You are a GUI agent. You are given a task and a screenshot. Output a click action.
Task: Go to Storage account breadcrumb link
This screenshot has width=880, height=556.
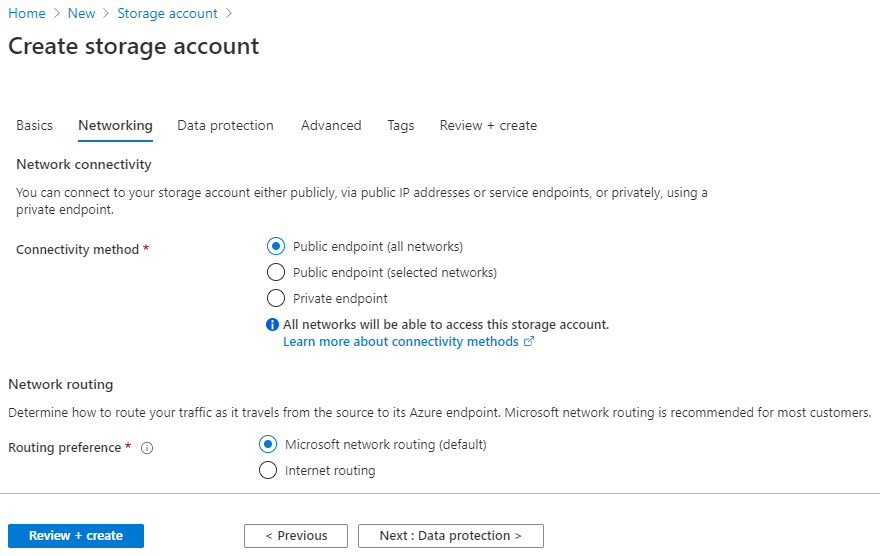pyautogui.click(x=167, y=14)
